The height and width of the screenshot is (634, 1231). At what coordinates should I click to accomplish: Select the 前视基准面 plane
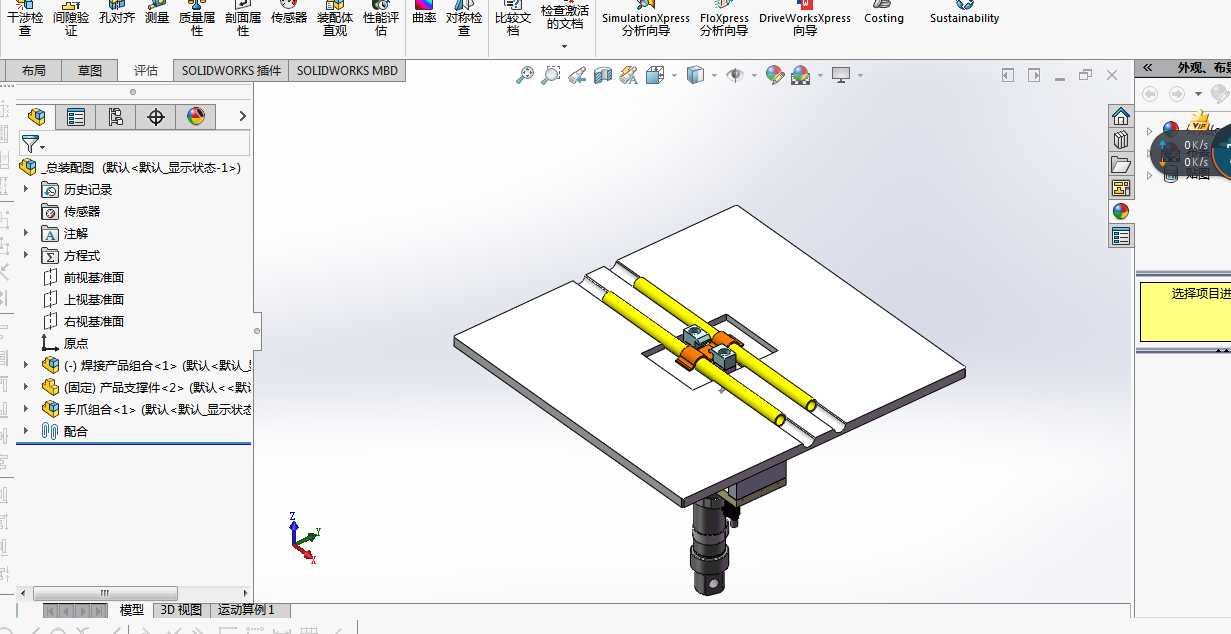click(x=94, y=277)
